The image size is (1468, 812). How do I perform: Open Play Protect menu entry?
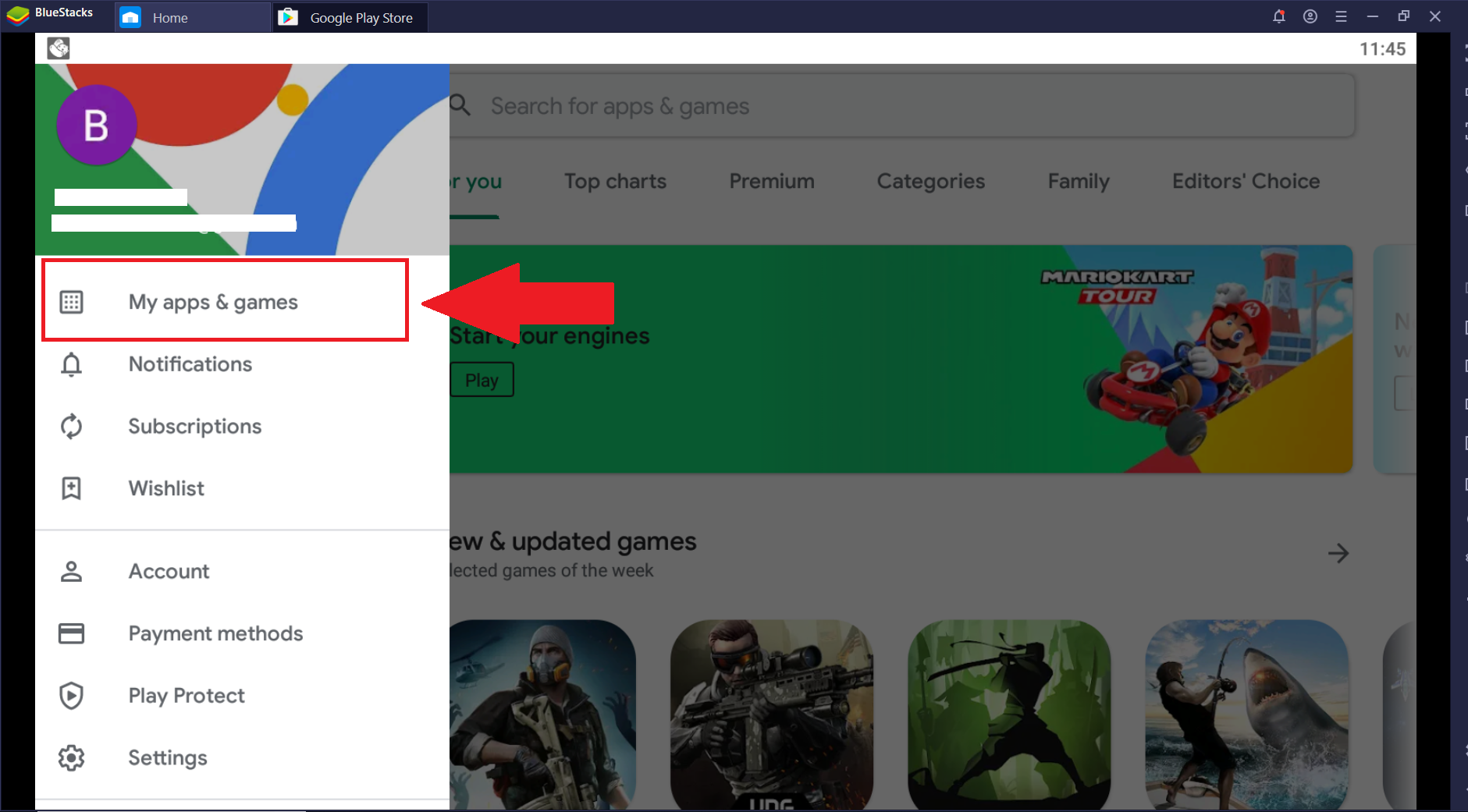tap(242, 695)
